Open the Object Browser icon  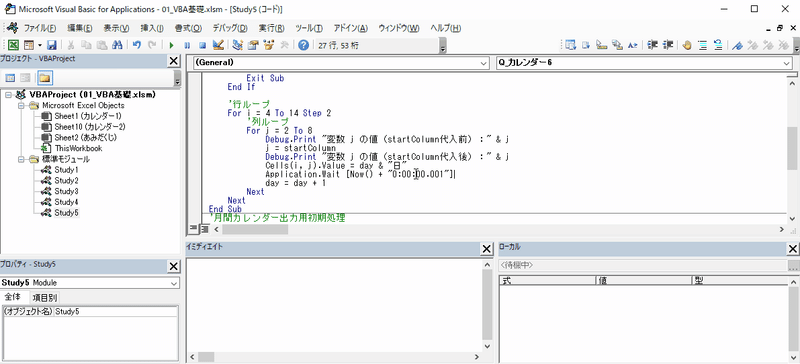(268, 45)
